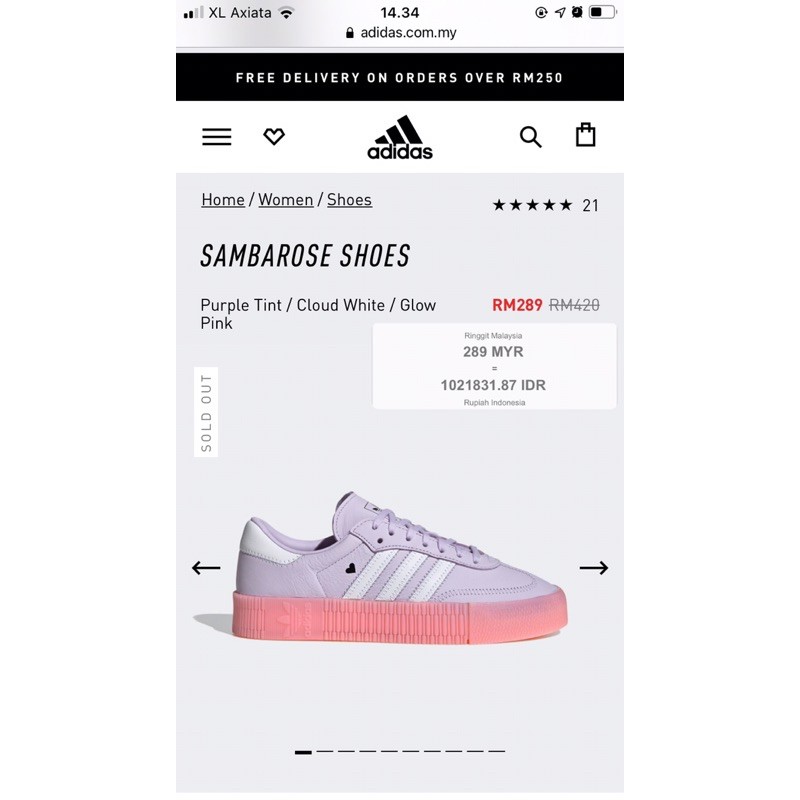Jump to the last carousel indicator dash
This screenshot has height=800, width=800.
point(496,752)
